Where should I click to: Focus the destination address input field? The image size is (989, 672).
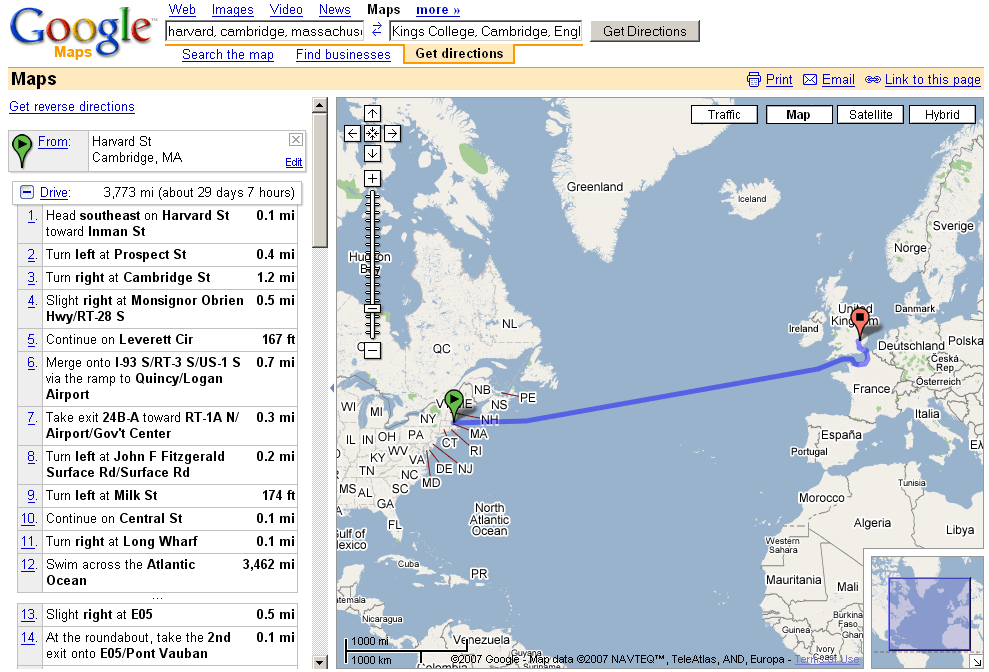tap(486, 31)
